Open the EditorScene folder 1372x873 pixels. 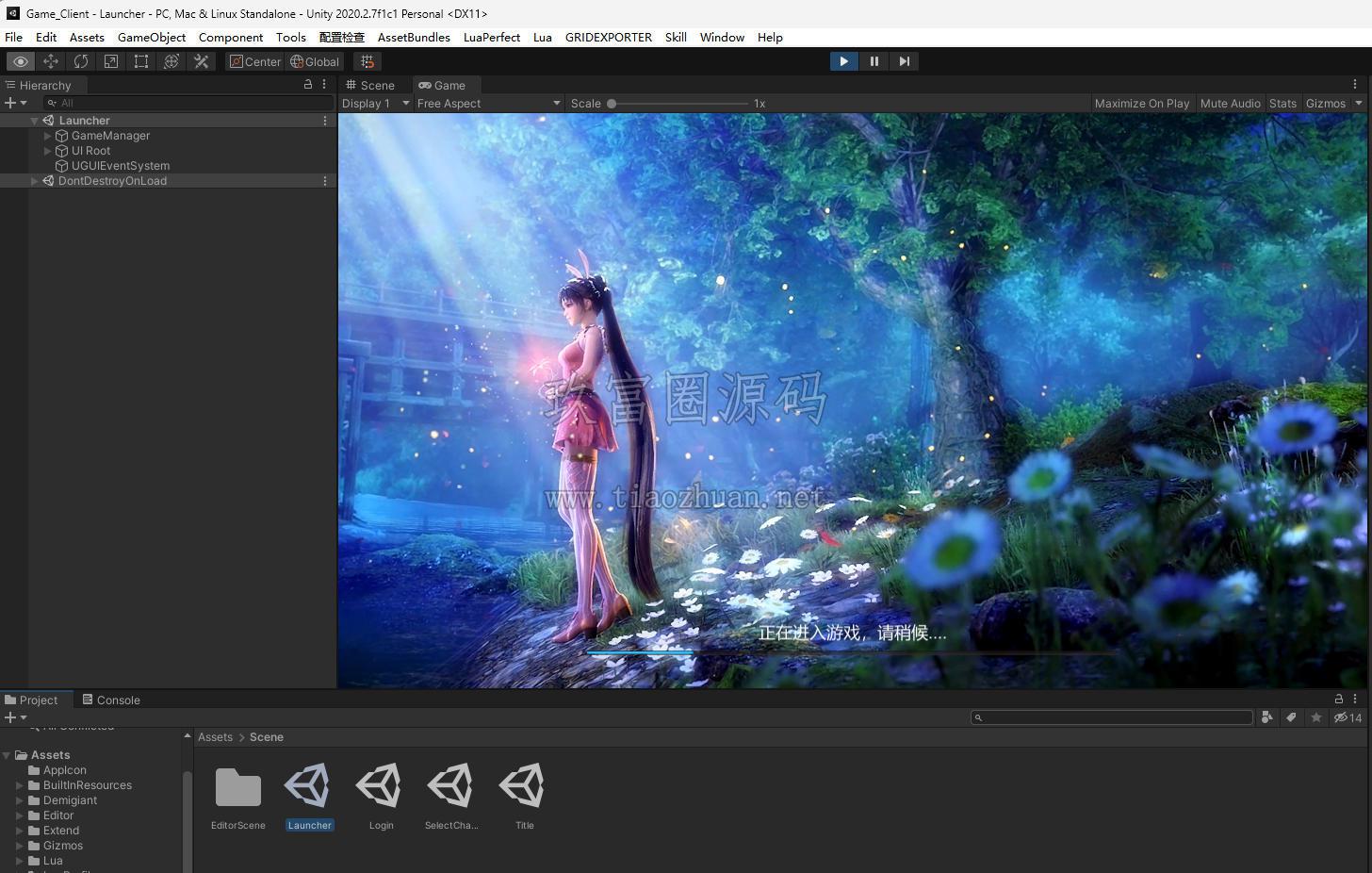tap(237, 797)
